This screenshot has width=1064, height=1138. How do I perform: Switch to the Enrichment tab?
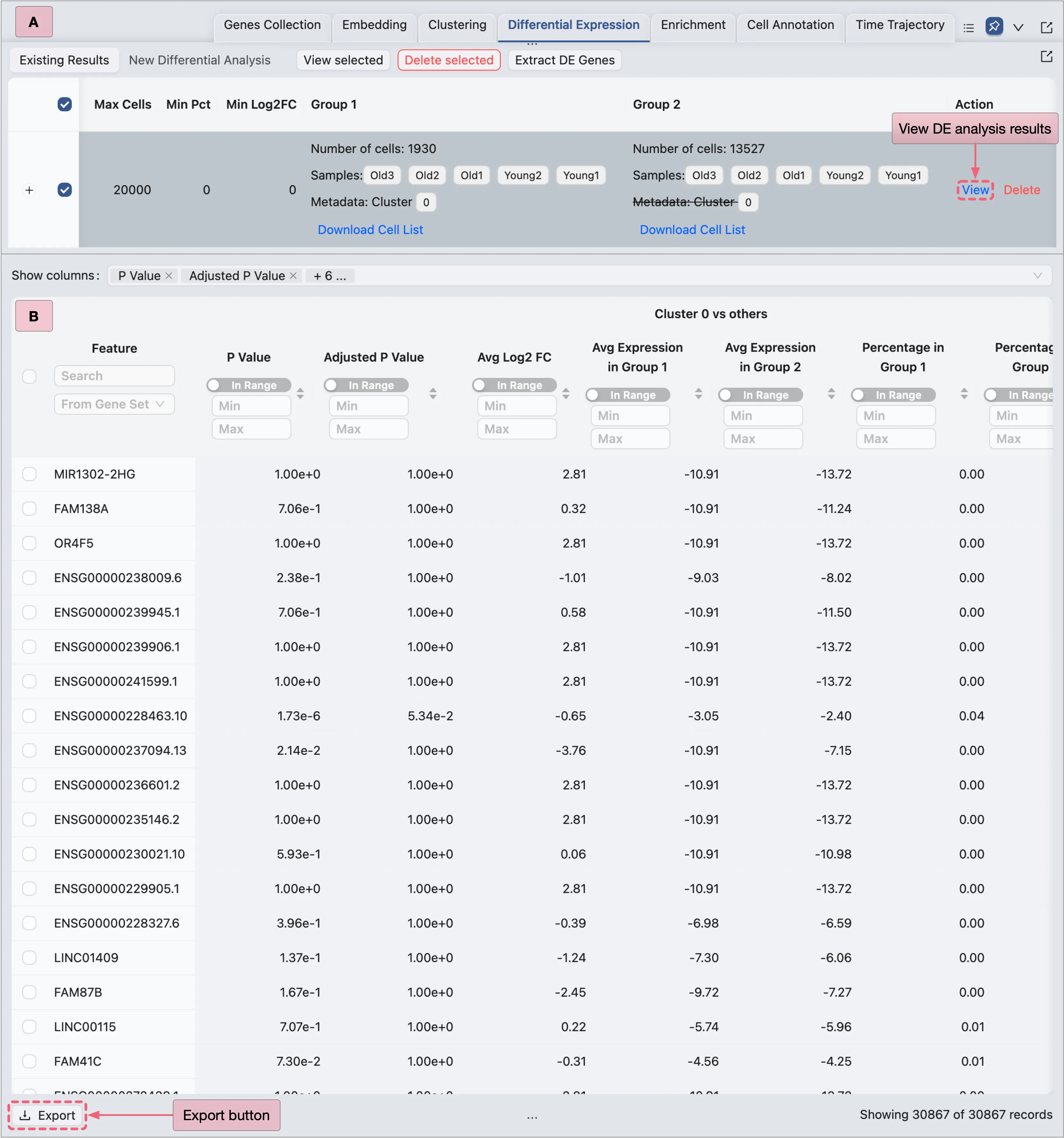[x=693, y=25]
